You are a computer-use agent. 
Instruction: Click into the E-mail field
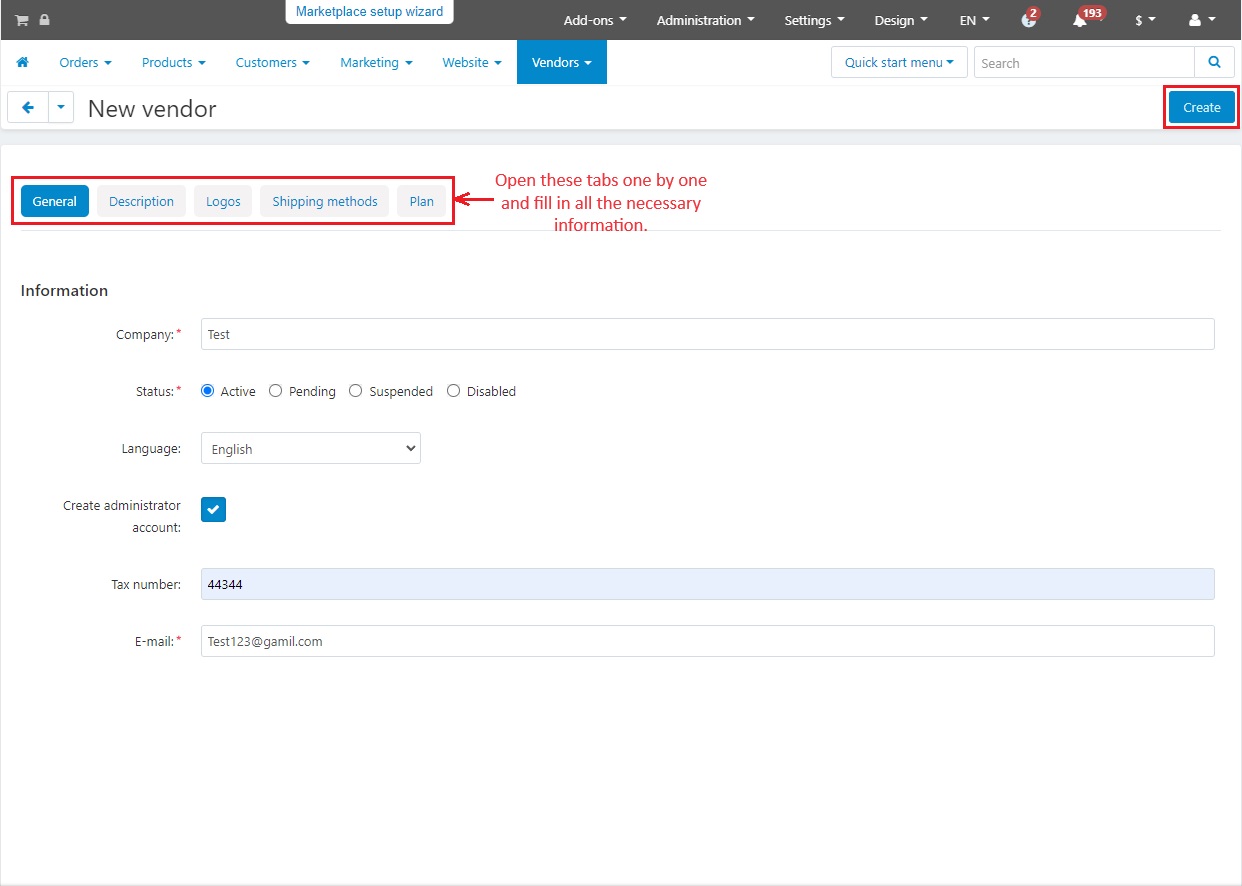(708, 641)
